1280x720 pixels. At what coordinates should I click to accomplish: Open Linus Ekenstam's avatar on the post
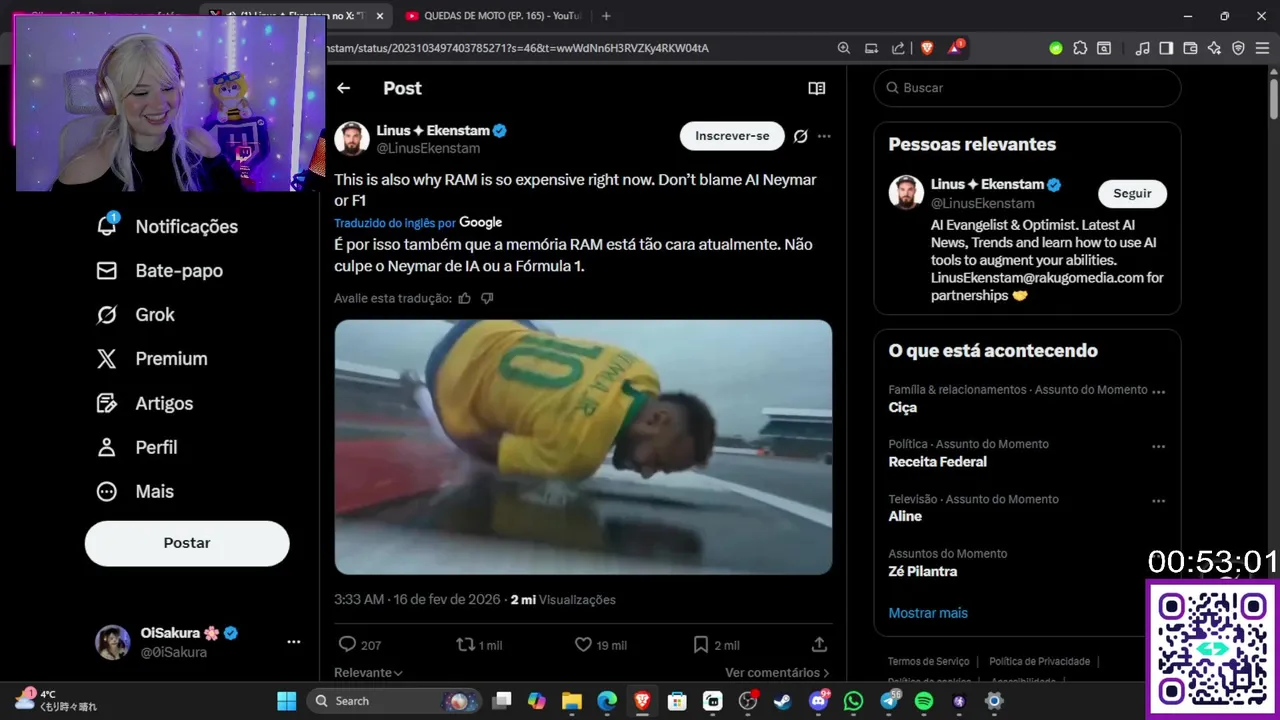coord(352,139)
